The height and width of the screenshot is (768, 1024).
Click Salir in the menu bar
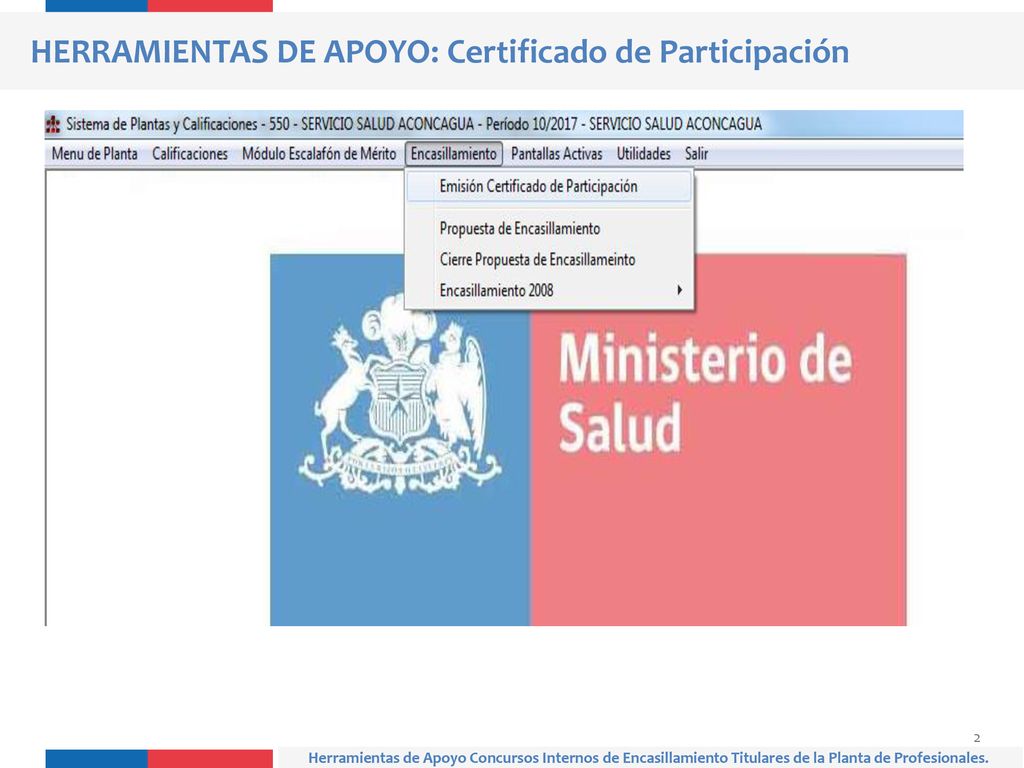pos(696,154)
